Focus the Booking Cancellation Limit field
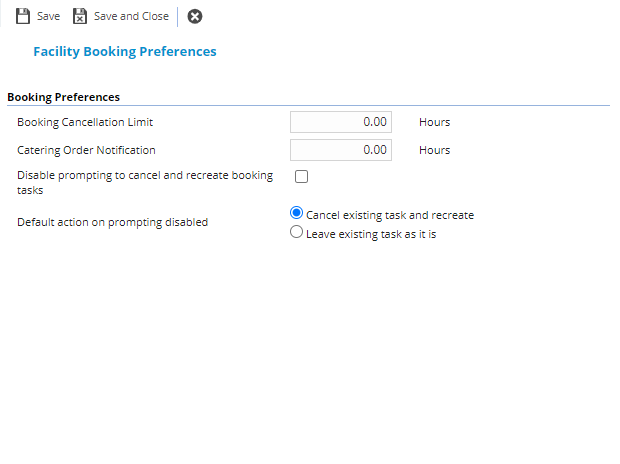The width and height of the screenshot is (620, 464). [x=340, y=122]
